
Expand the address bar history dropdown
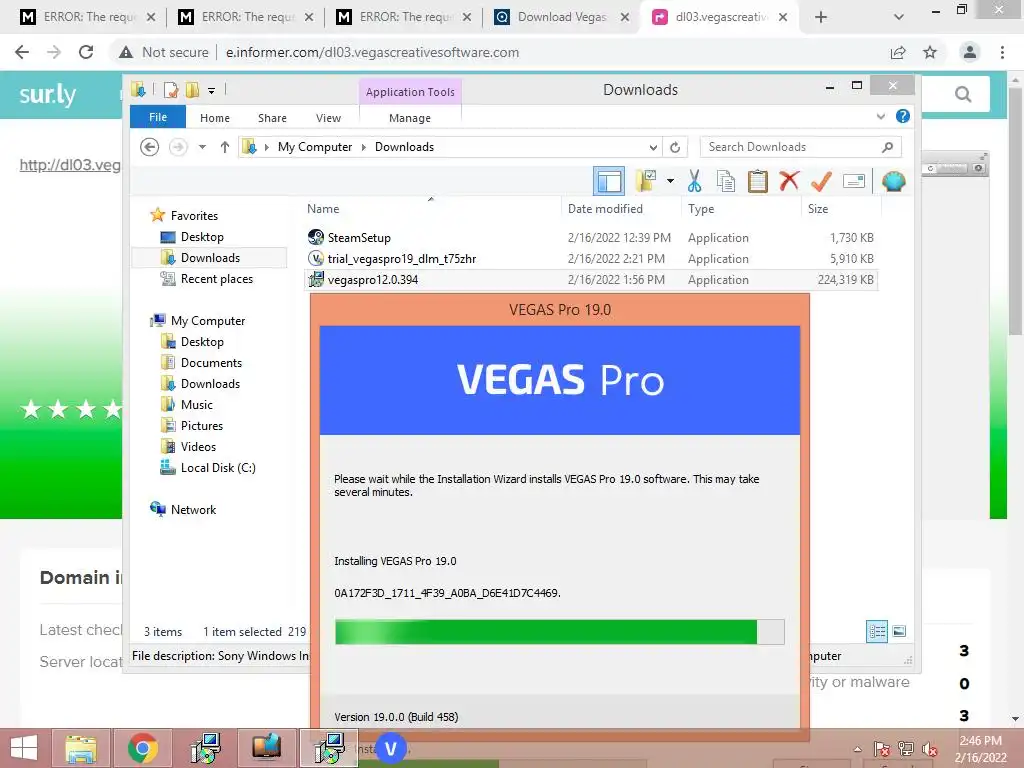[653, 147]
